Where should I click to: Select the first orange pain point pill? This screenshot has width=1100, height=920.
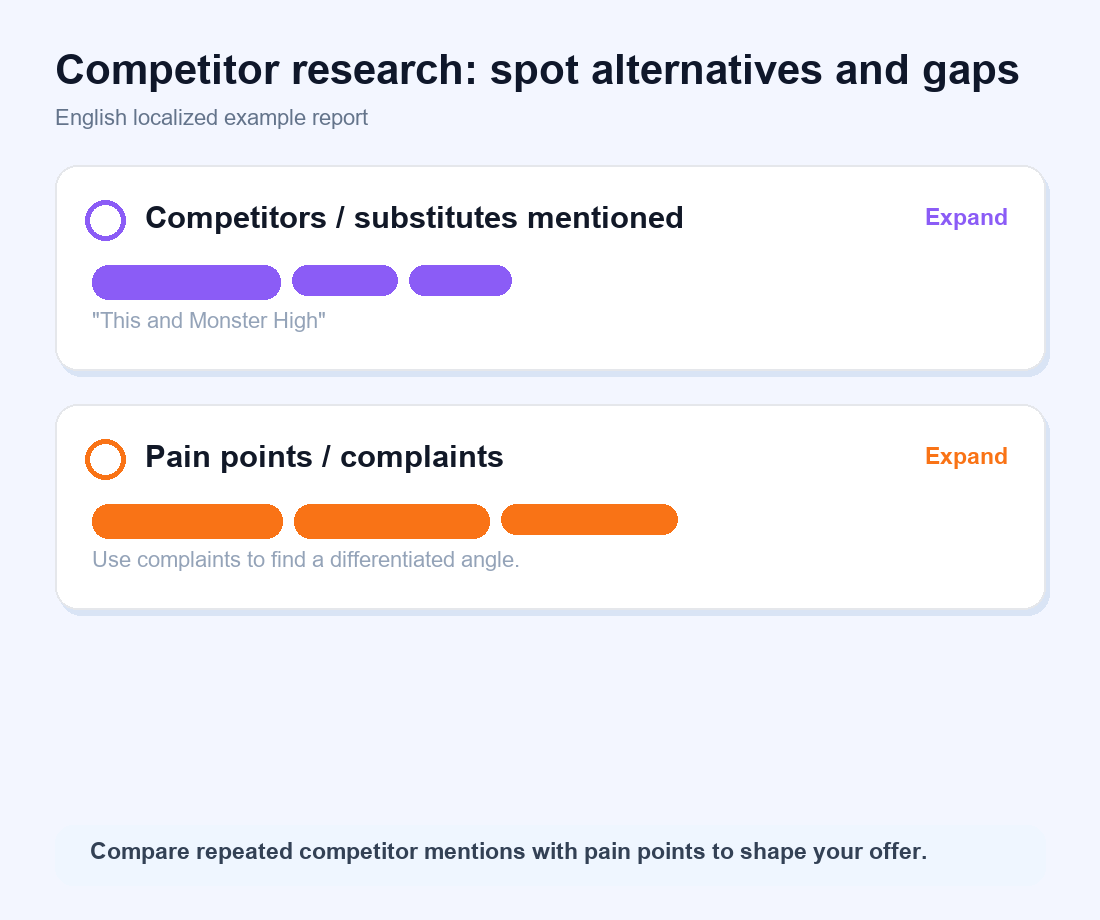[x=187, y=521]
